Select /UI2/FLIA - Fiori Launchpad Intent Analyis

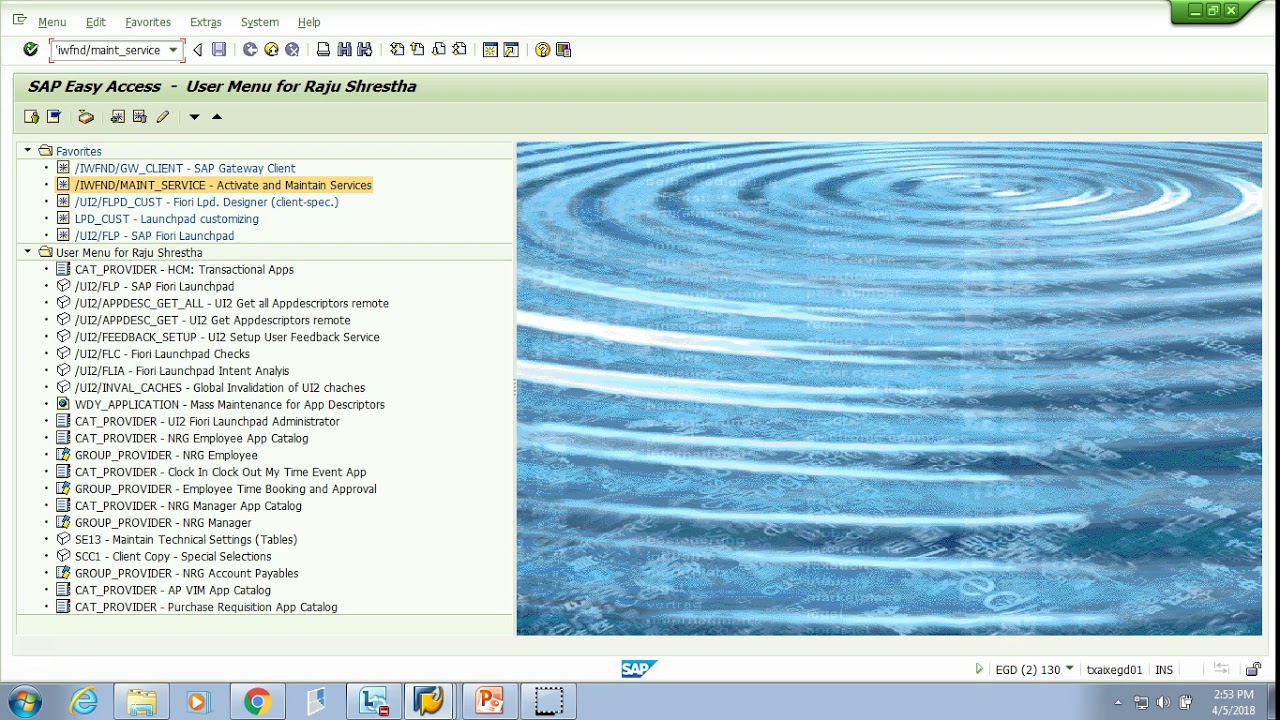tap(182, 371)
